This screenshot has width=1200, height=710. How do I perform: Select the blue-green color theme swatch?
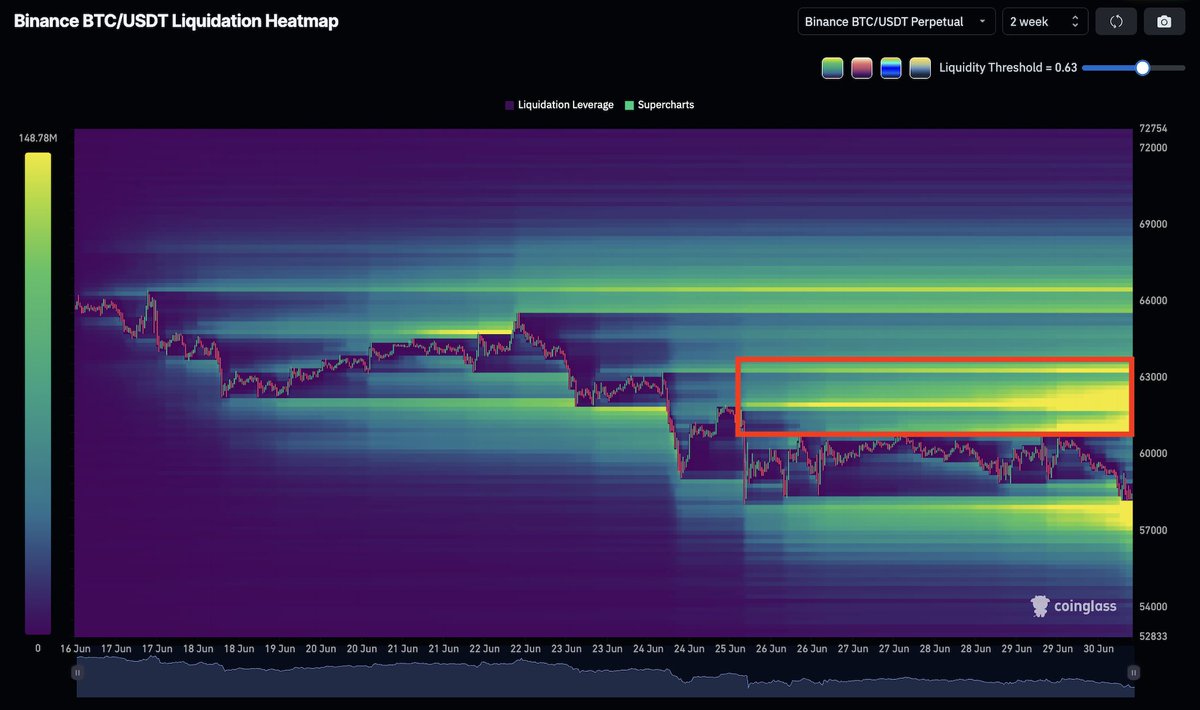[x=890, y=68]
